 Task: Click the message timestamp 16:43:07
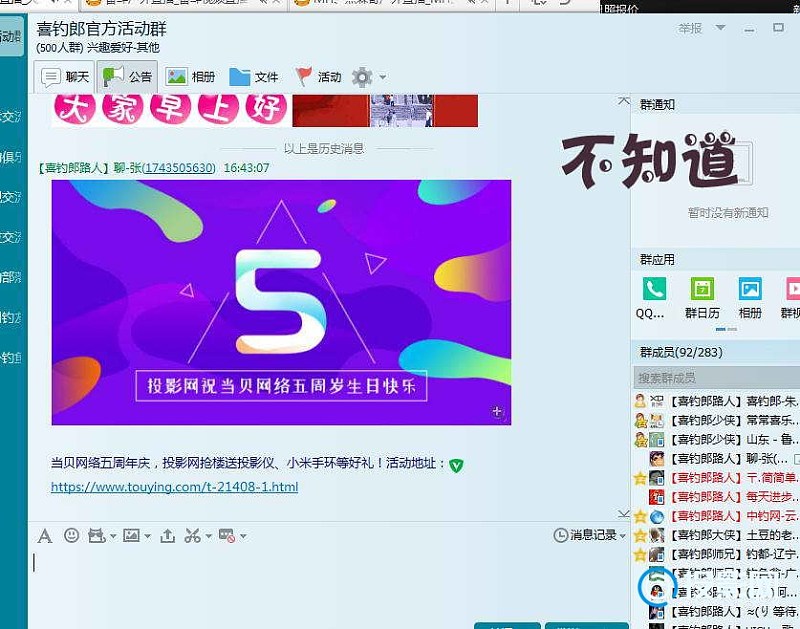pos(246,168)
